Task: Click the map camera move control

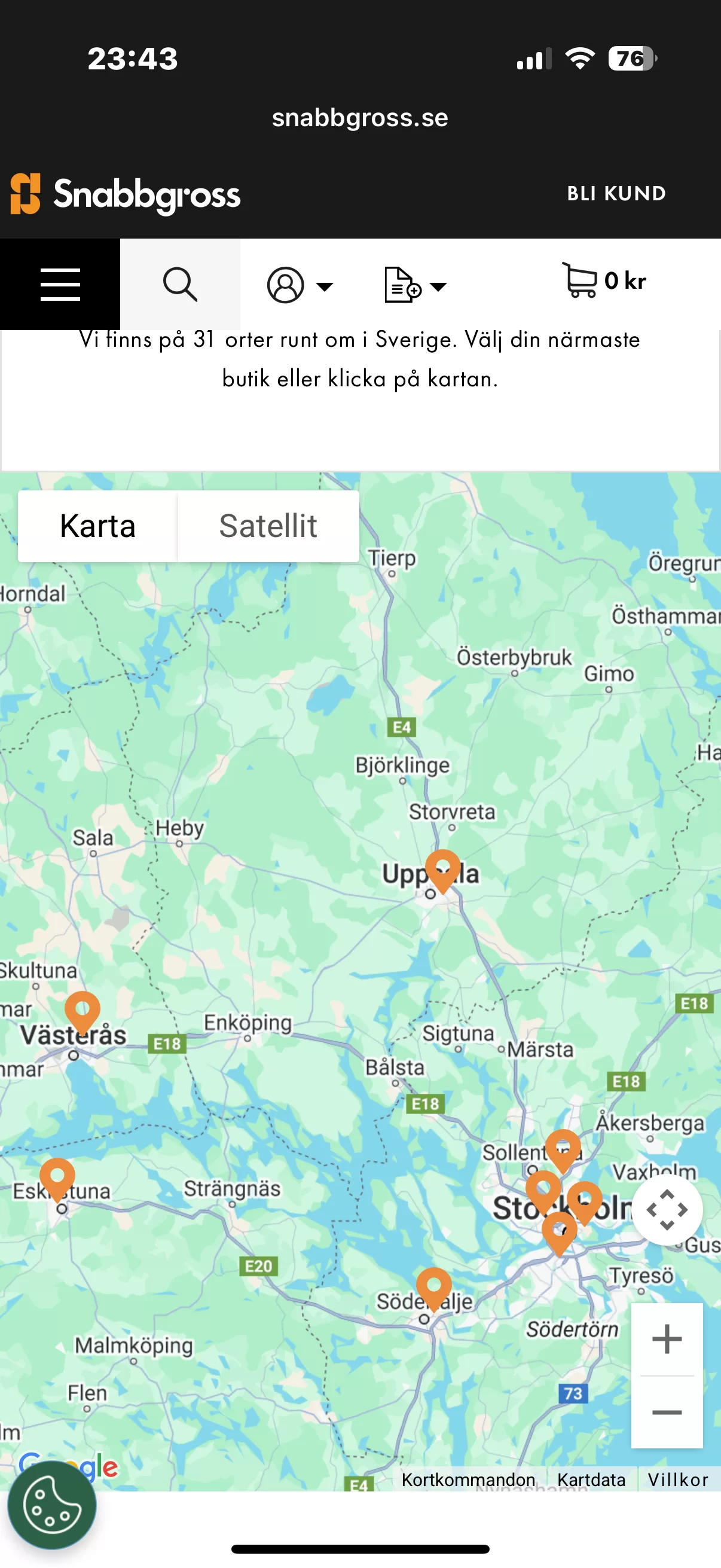Action: click(667, 1209)
